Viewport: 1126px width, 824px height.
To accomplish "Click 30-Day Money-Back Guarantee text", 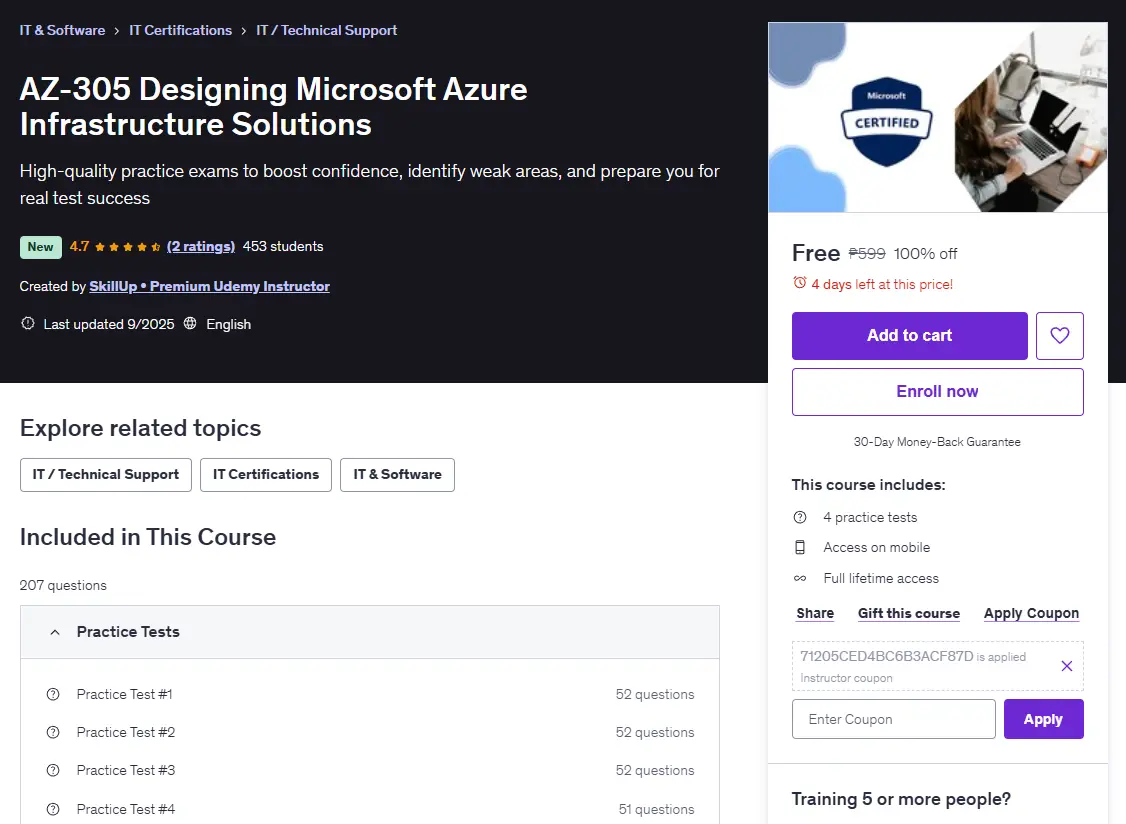I will [937, 442].
